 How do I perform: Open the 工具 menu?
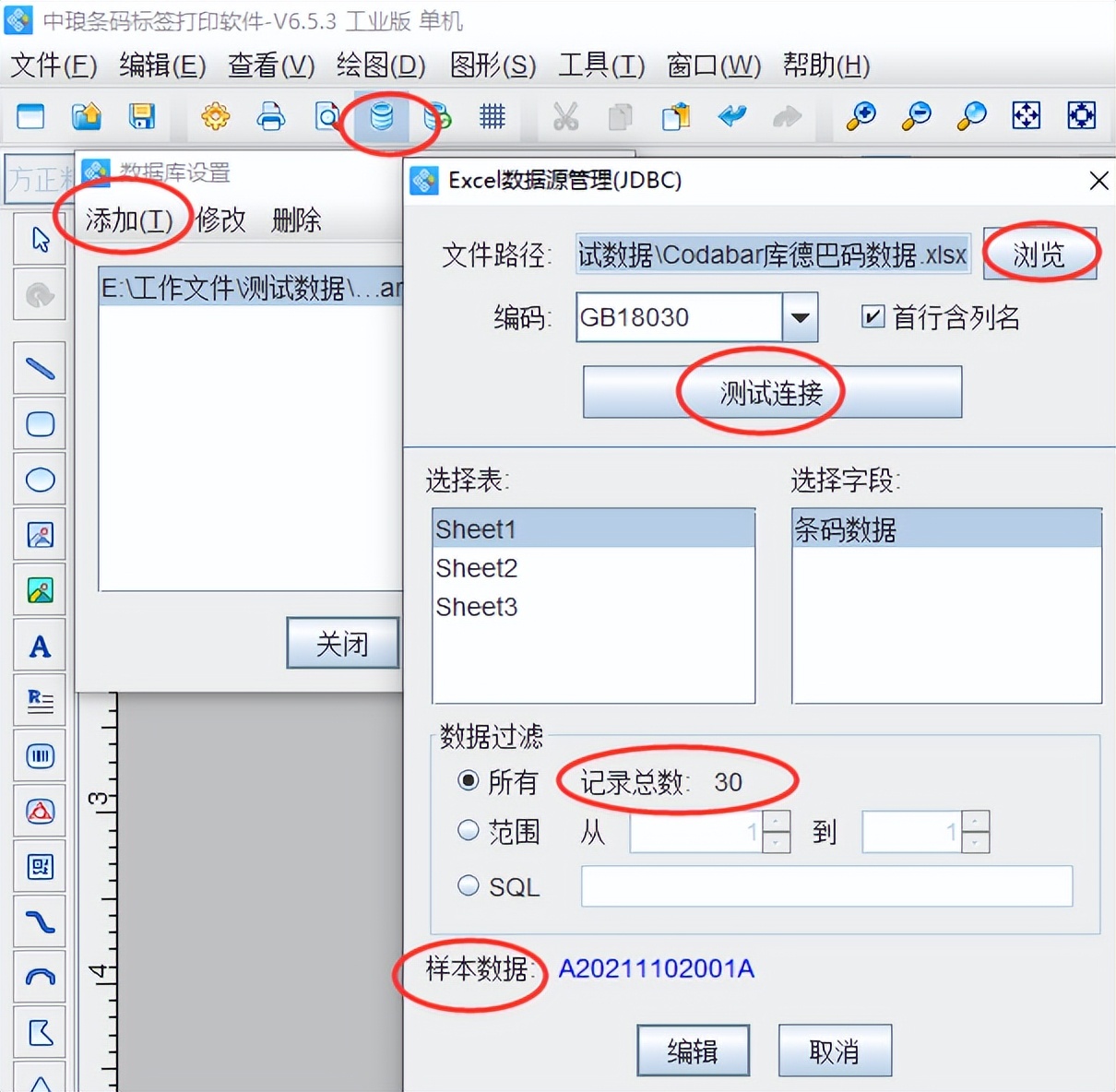pyautogui.click(x=600, y=65)
